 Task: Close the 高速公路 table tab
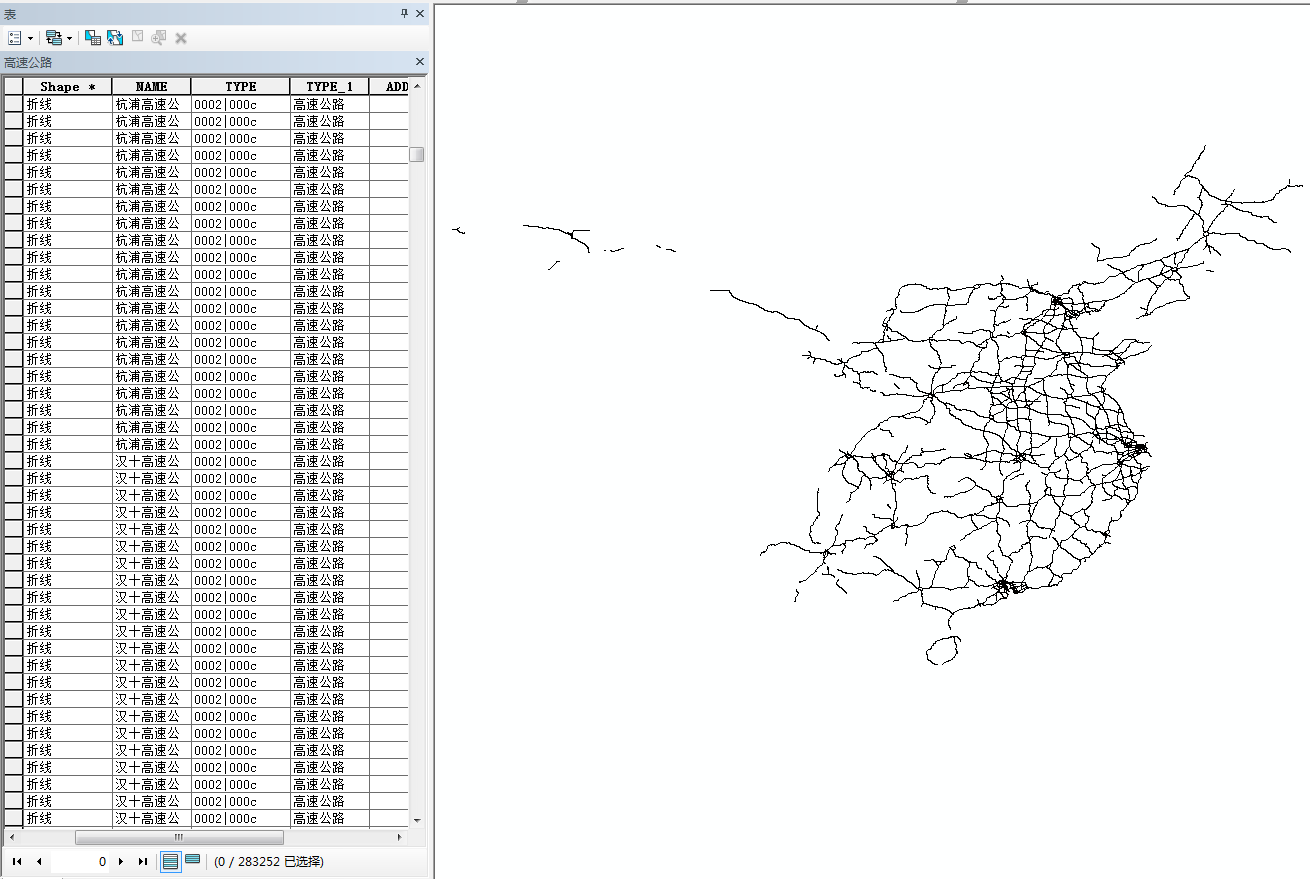click(x=419, y=62)
